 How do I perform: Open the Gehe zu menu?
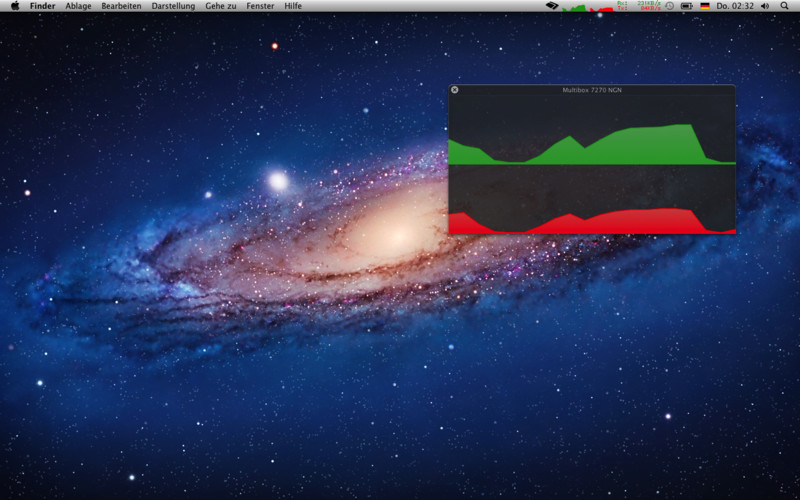pos(221,6)
